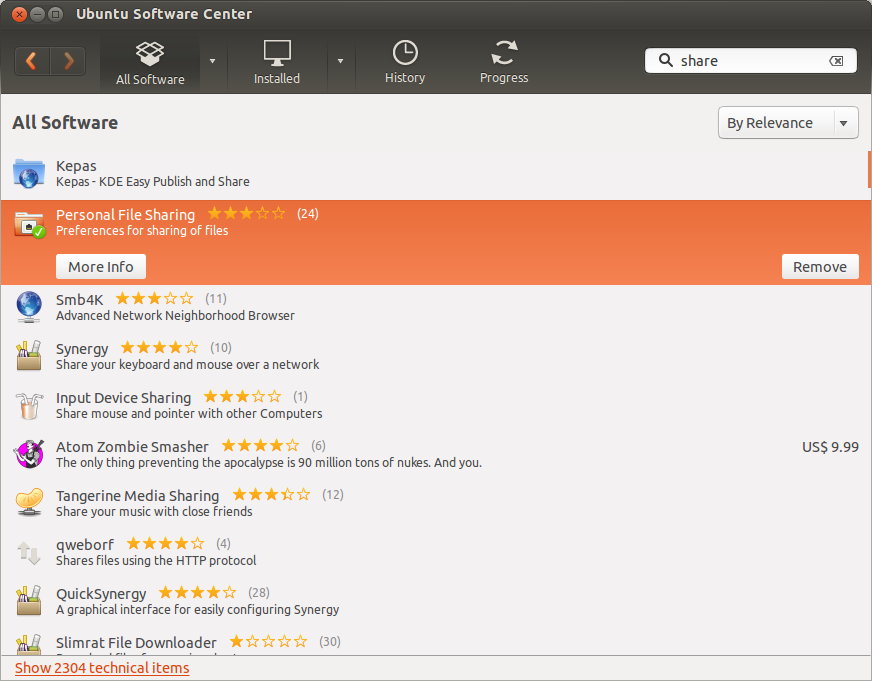This screenshot has width=872, height=681.
Task: Click the Tangerine Media Sharing review count (12)
Action: pyautogui.click(x=333, y=495)
